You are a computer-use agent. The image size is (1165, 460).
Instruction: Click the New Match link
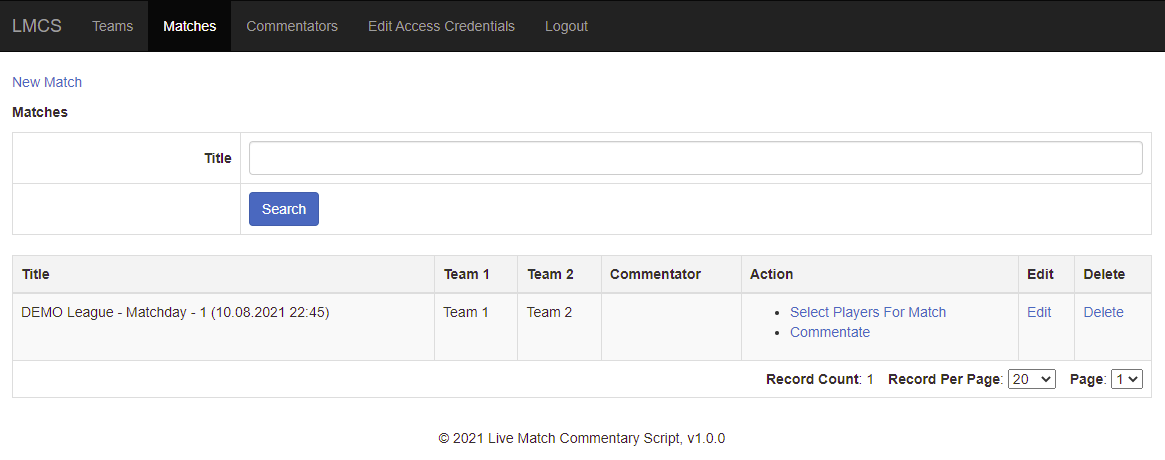click(x=47, y=82)
